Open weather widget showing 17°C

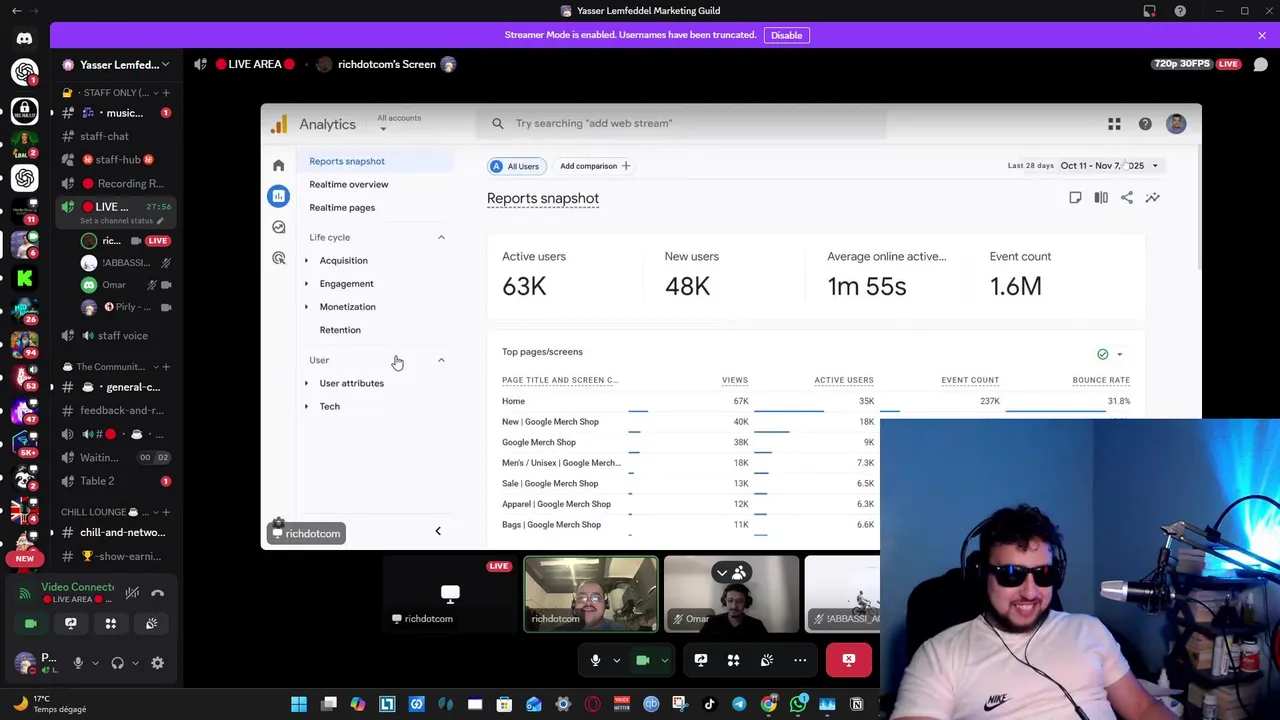tap(50, 704)
